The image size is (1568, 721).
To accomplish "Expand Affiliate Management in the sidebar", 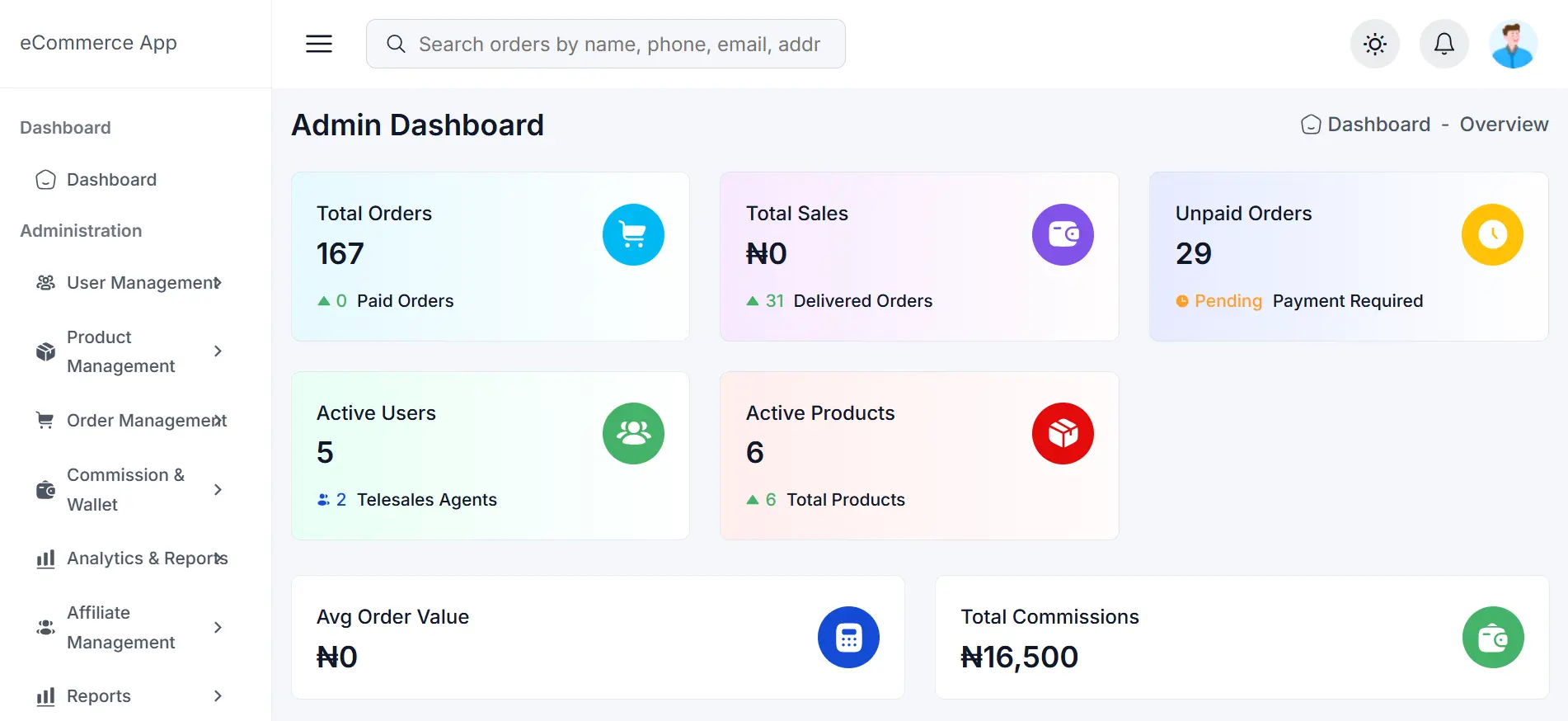I will (132, 627).
